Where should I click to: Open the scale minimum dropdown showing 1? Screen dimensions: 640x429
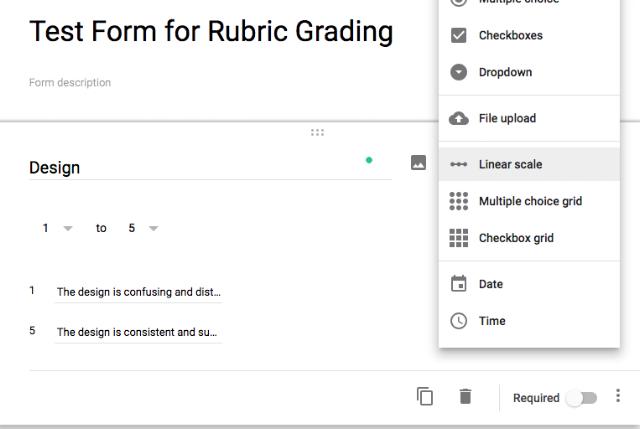point(58,228)
